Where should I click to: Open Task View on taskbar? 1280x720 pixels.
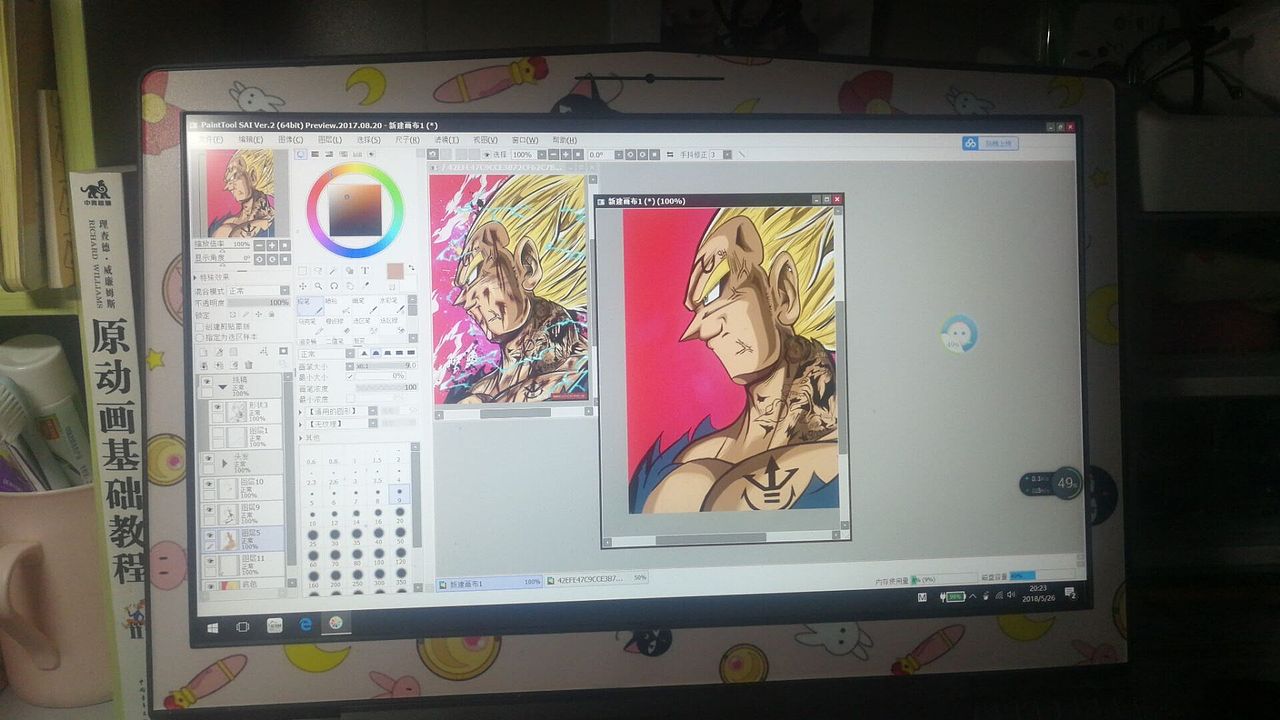point(242,627)
